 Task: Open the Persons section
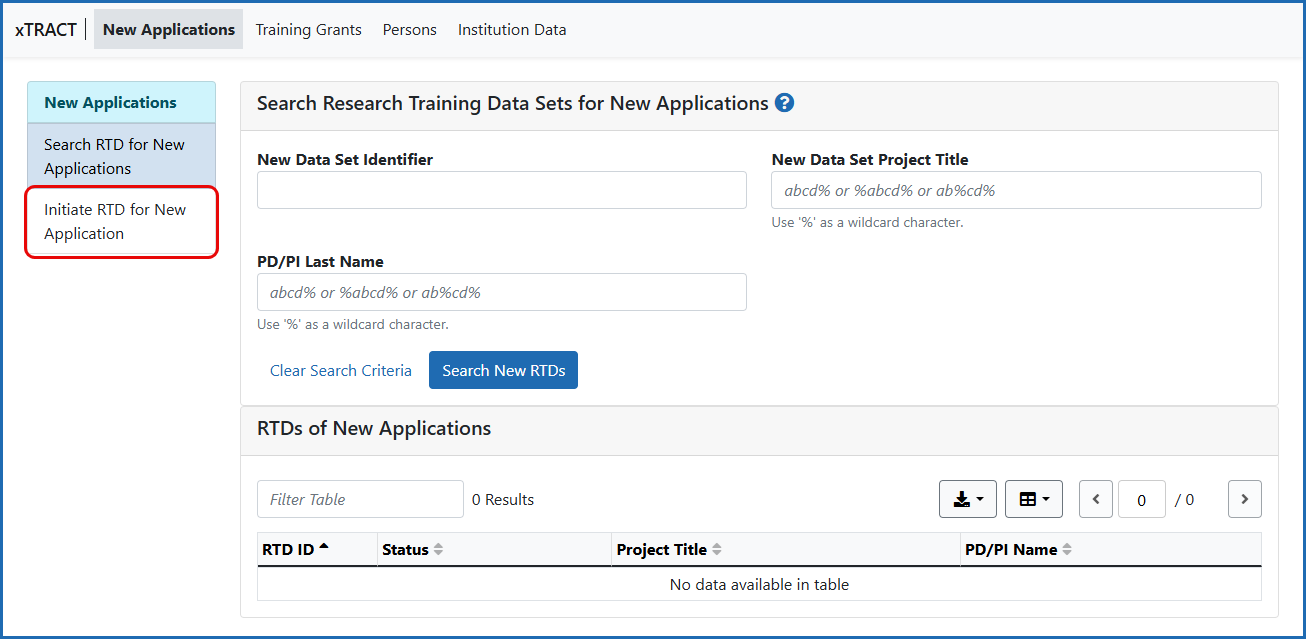tap(409, 29)
